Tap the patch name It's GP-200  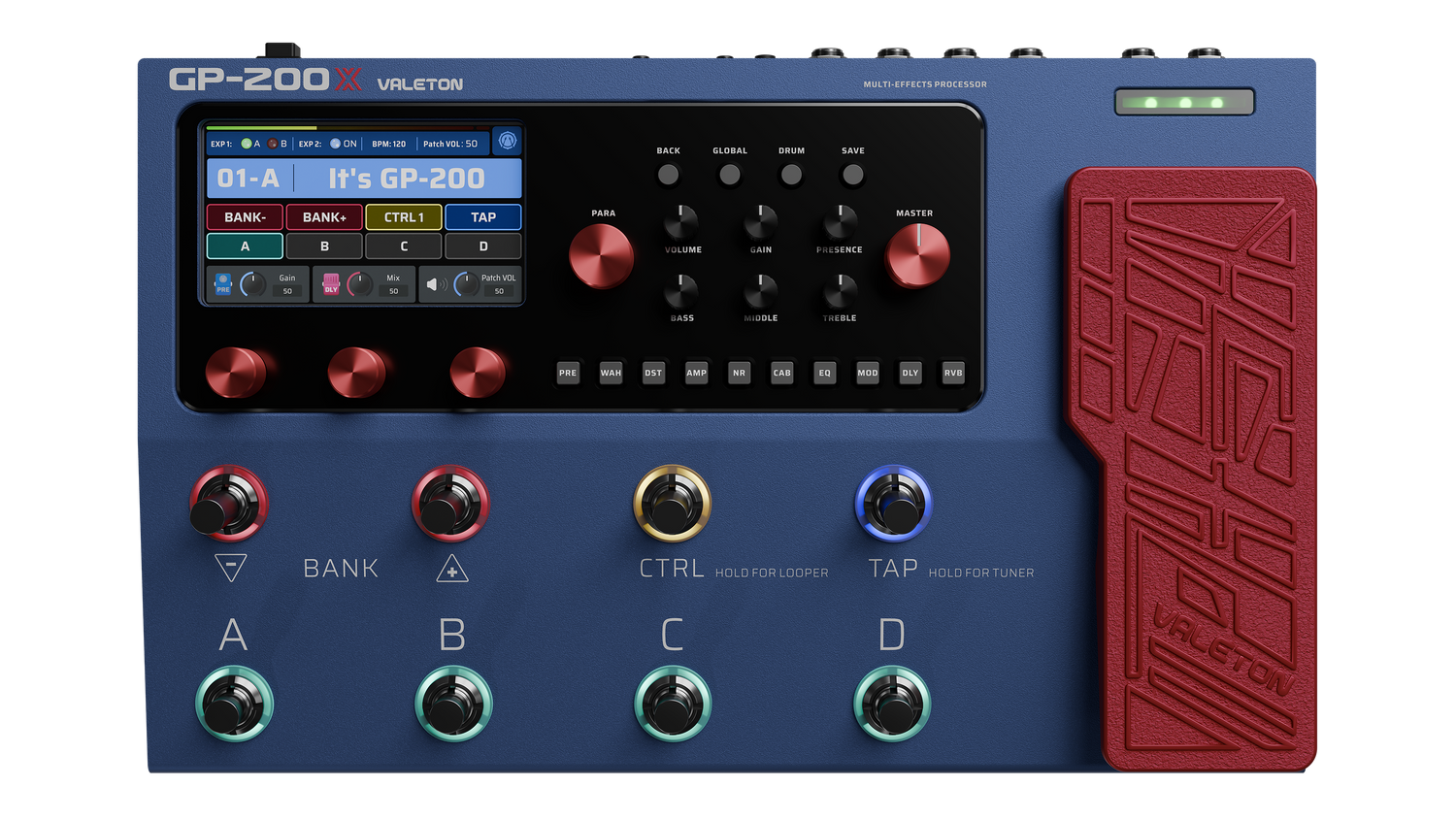point(408,178)
